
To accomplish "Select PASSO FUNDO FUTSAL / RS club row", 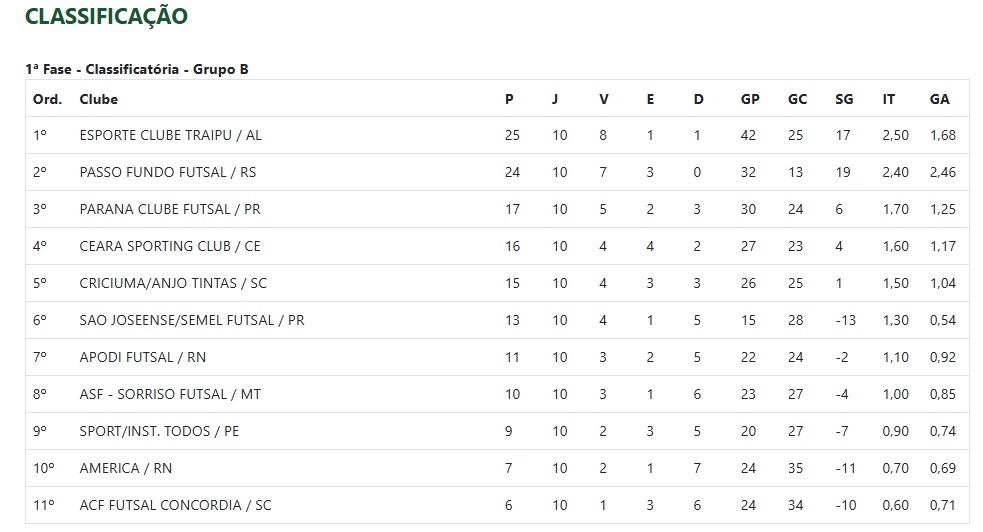I will pyautogui.click(x=497, y=172).
